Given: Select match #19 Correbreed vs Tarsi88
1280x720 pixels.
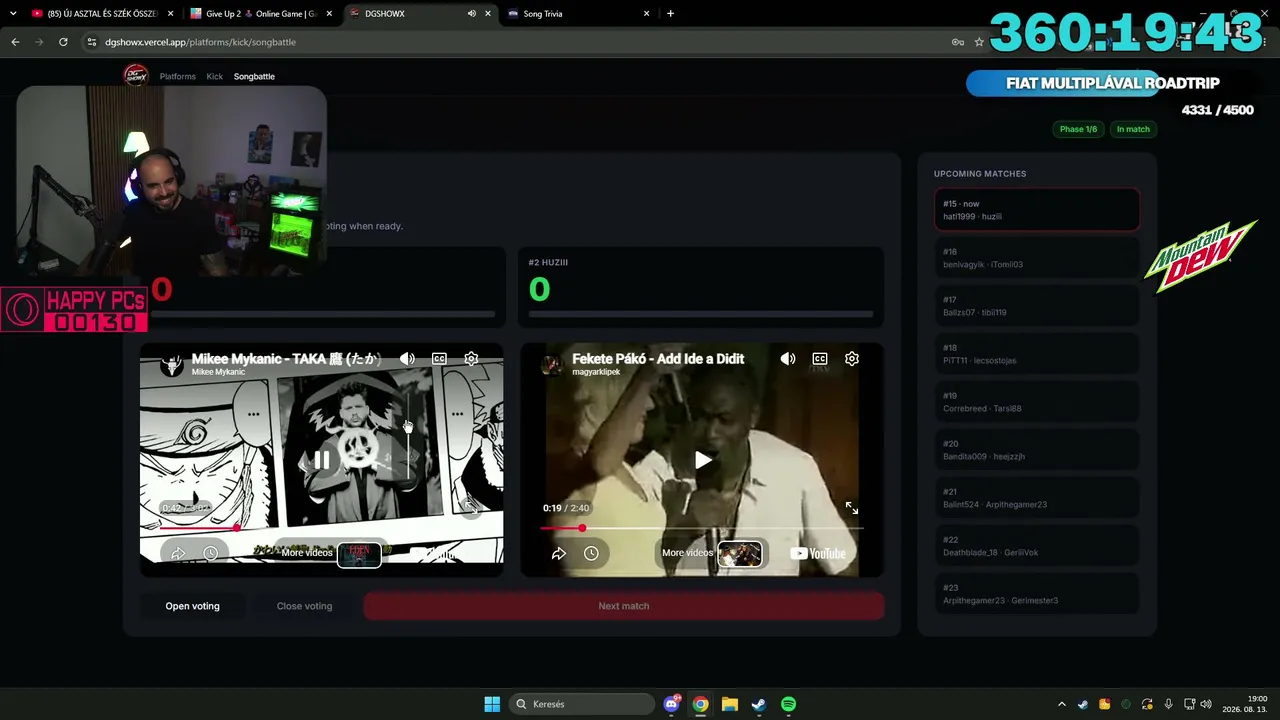Looking at the screenshot, I should tap(1037, 402).
